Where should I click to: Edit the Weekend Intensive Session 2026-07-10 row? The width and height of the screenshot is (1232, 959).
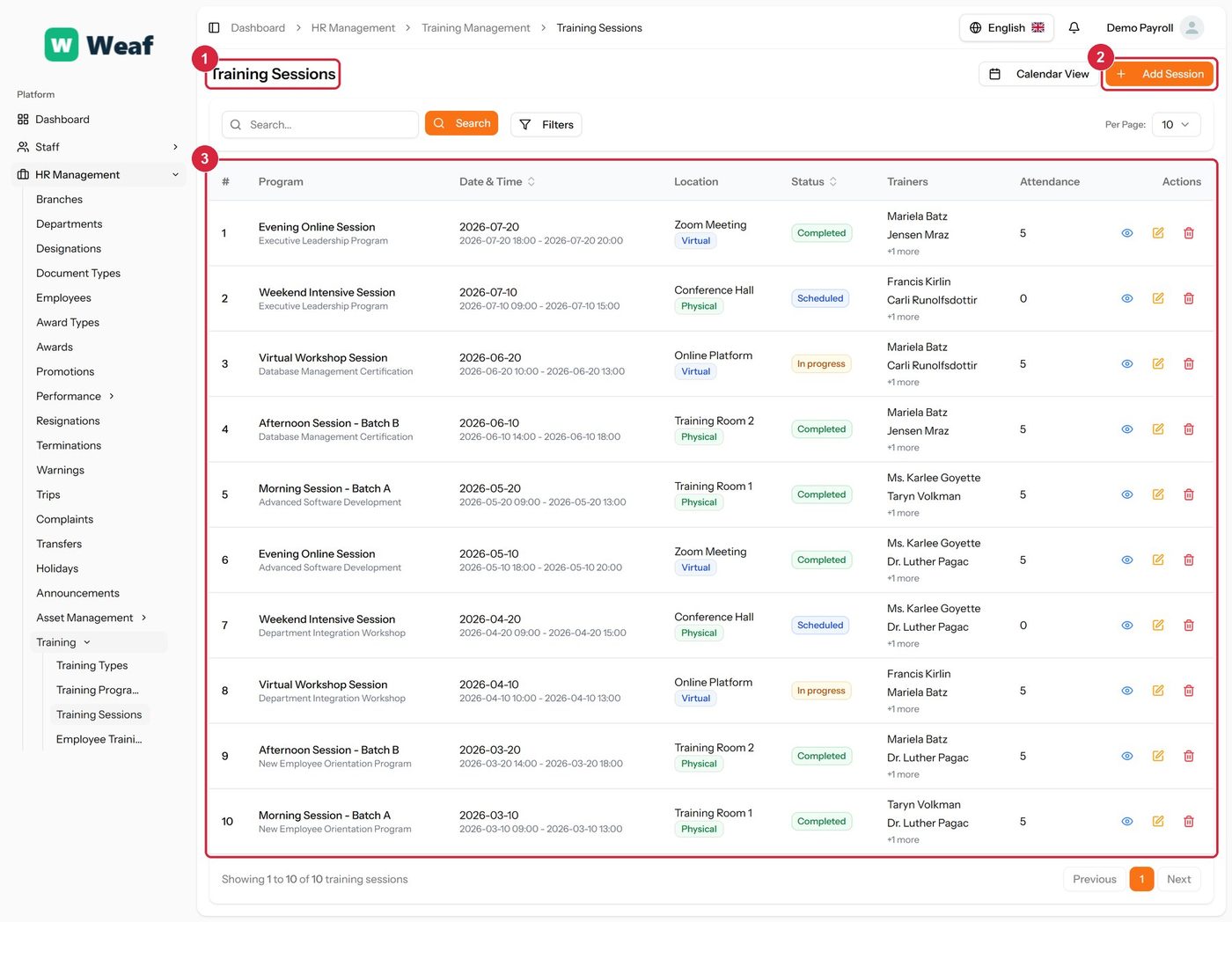click(x=1158, y=298)
